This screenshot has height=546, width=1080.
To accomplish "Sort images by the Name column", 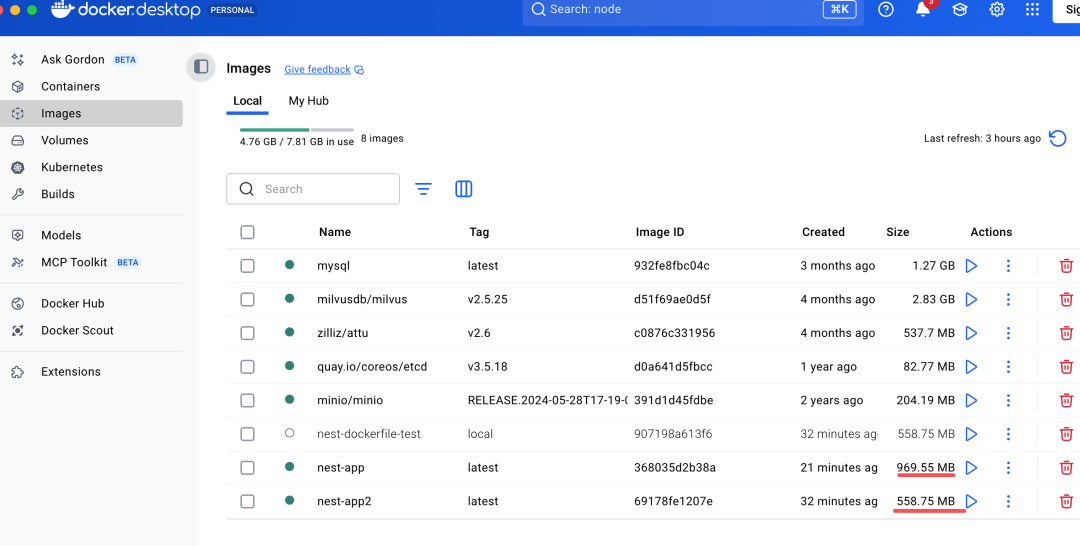I will point(335,232).
